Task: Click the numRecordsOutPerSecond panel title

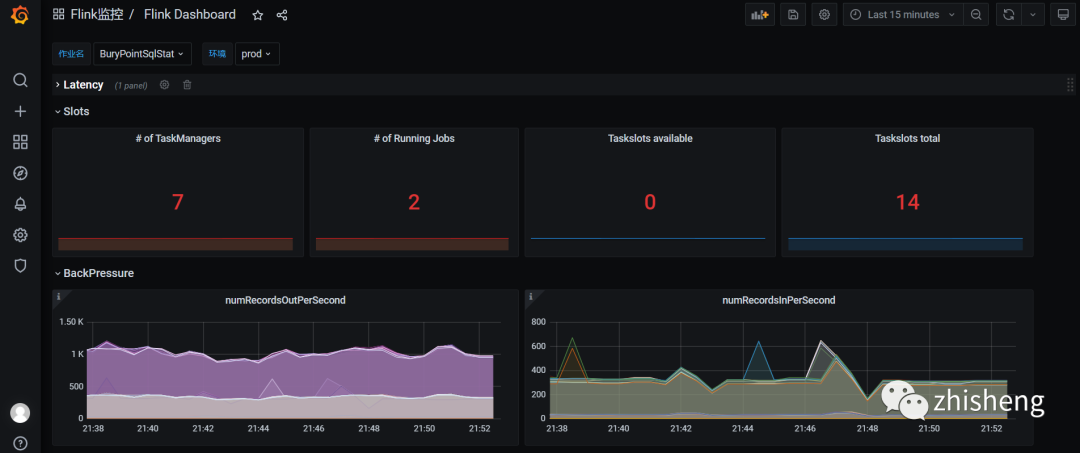Action: coord(285,300)
